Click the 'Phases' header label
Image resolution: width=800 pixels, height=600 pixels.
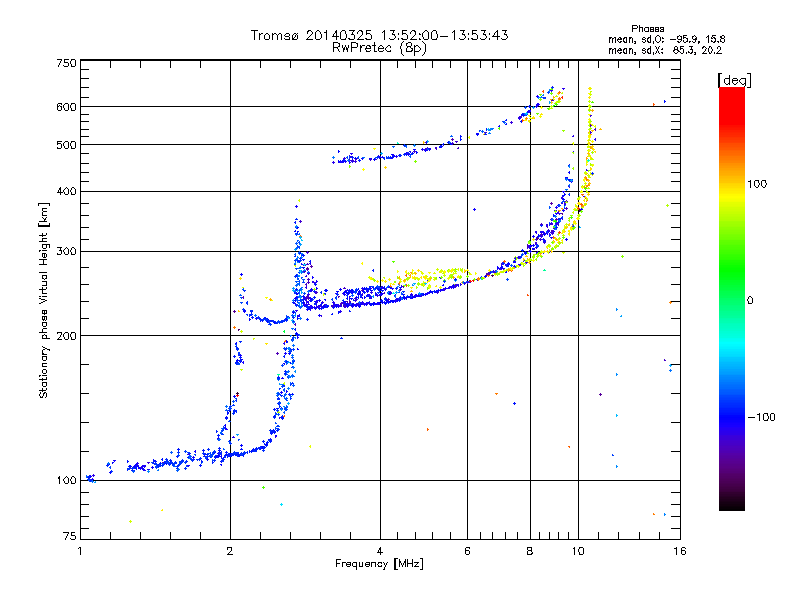[647, 29]
